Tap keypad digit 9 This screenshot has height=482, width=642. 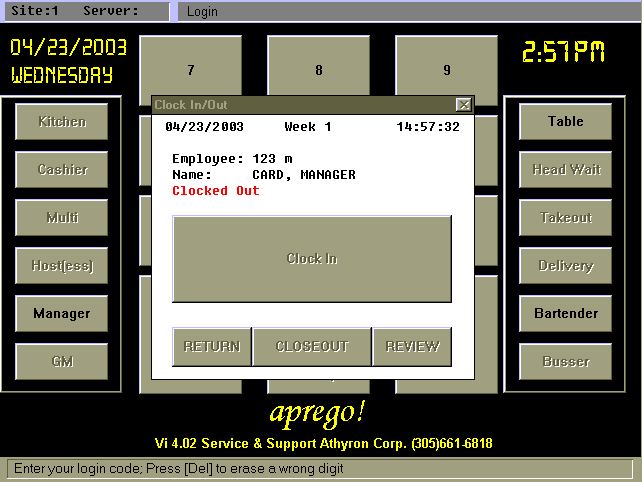point(446,66)
